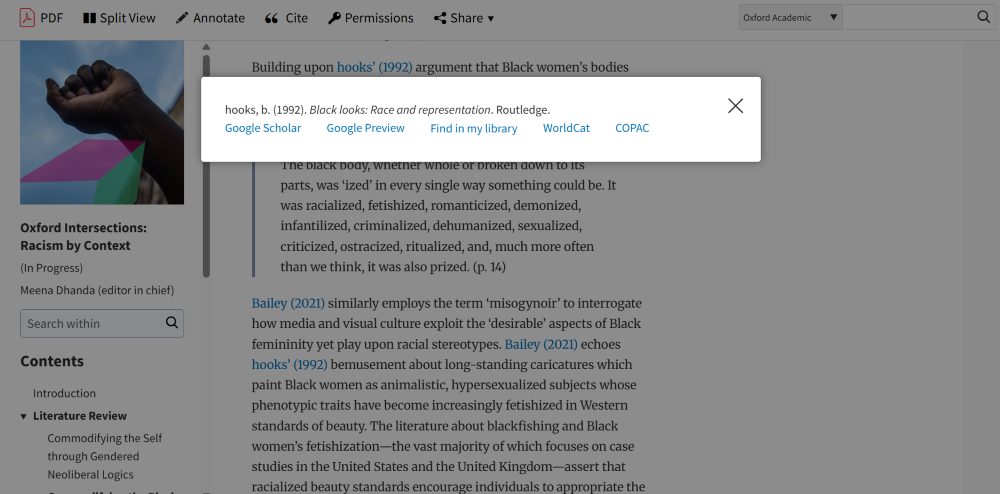Click the Find in my library link
The height and width of the screenshot is (494, 1000).
(x=473, y=128)
